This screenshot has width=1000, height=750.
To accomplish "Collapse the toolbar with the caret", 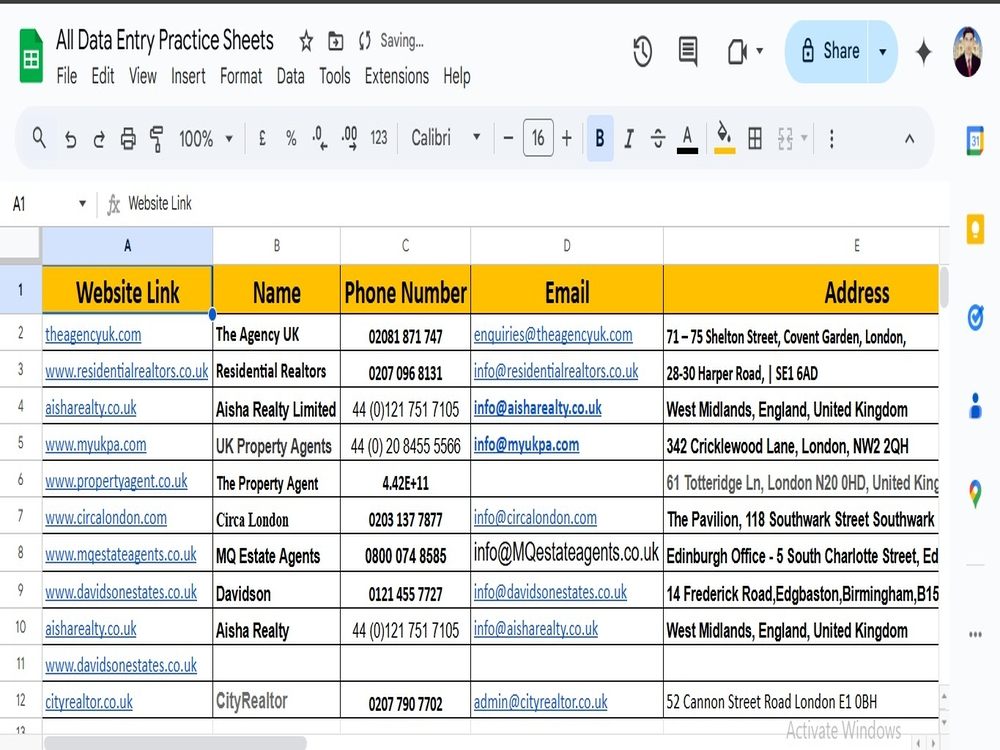I will point(909,138).
